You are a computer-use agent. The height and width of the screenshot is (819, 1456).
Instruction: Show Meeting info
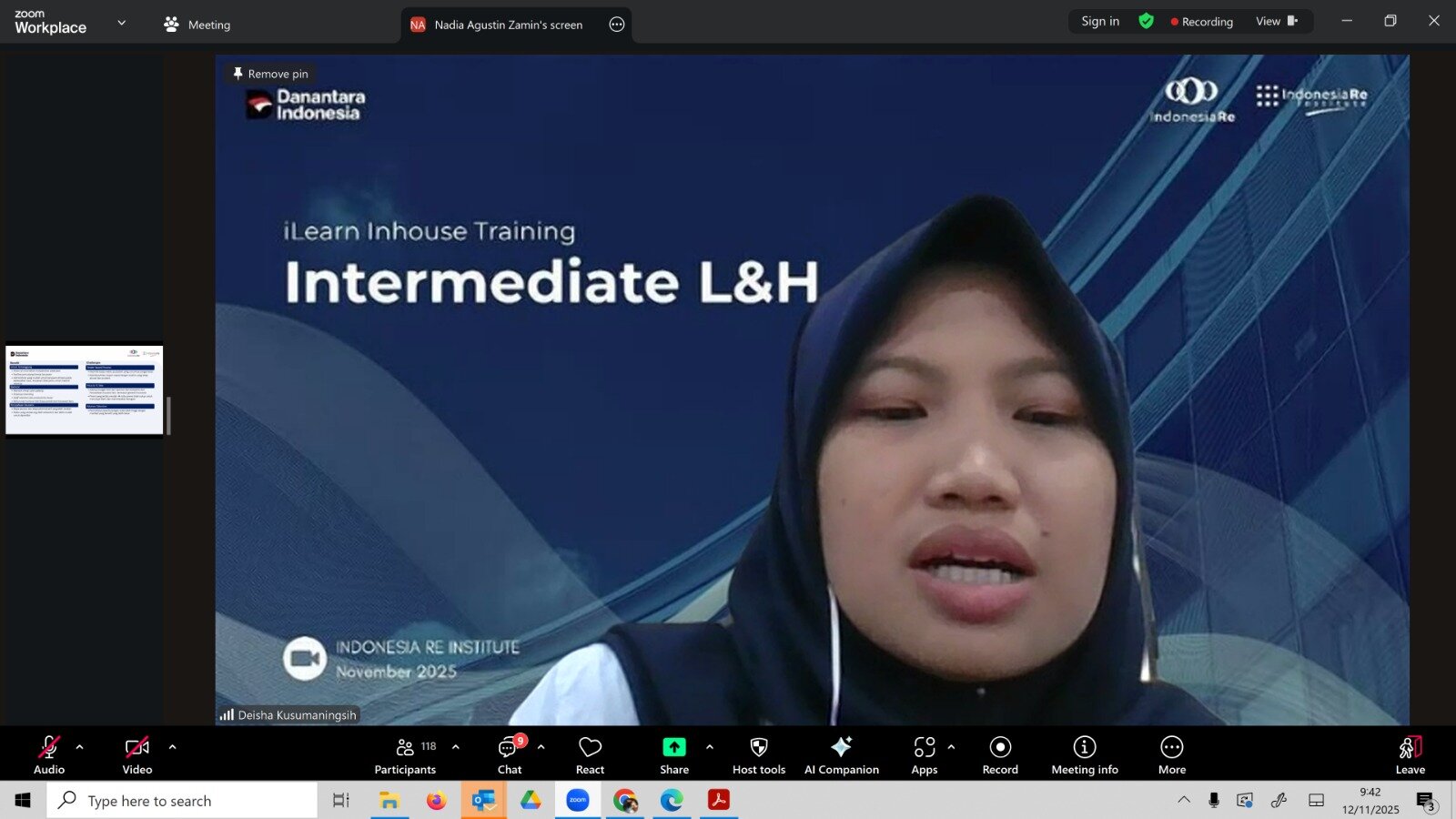(x=1084, y=754)
